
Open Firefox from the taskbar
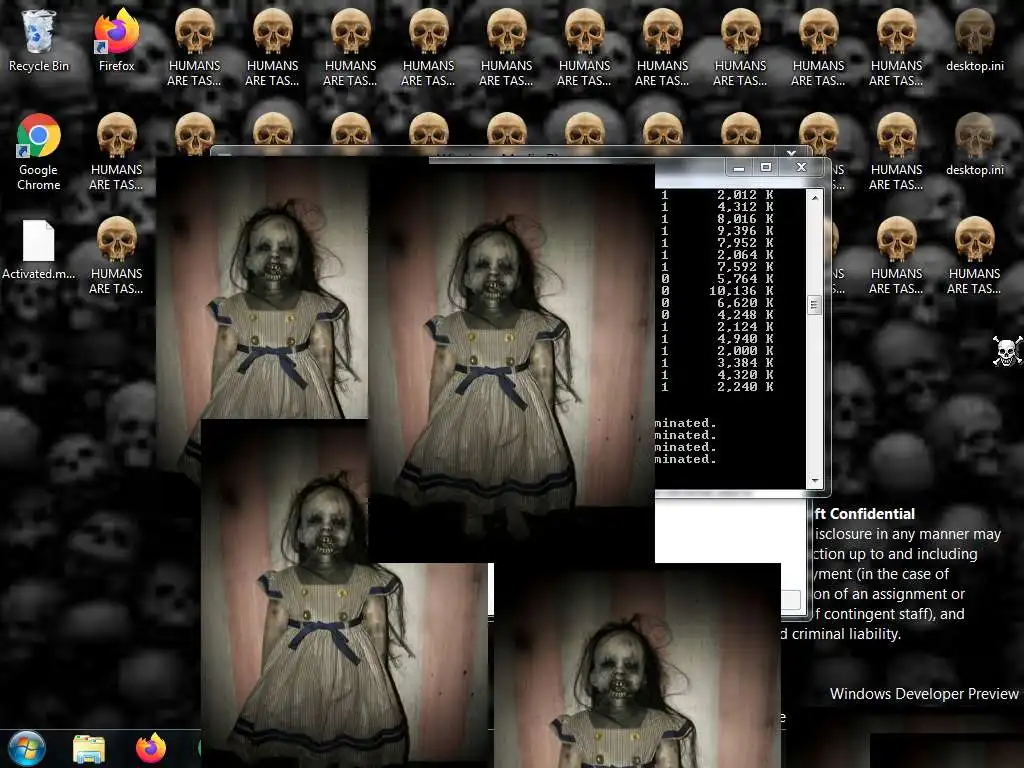coord(151,748)
